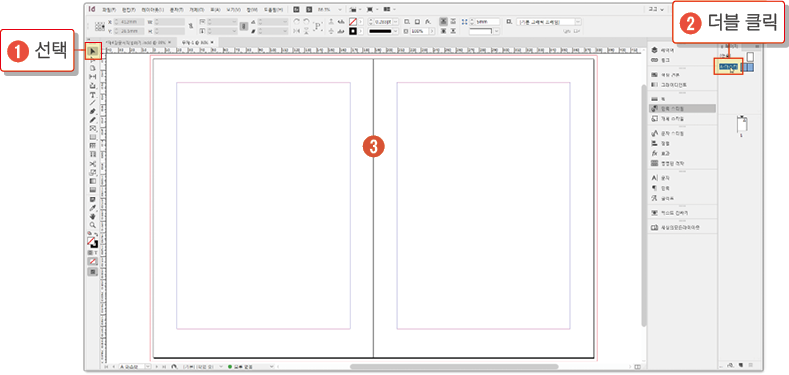This screenshot has width=789, height=375.
Task: Open the page selector dropdown in status bar
Action: pos(148,366)
